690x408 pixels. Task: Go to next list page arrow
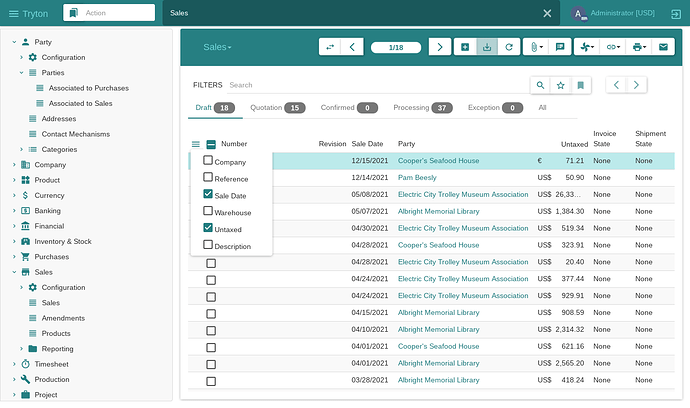636,85
